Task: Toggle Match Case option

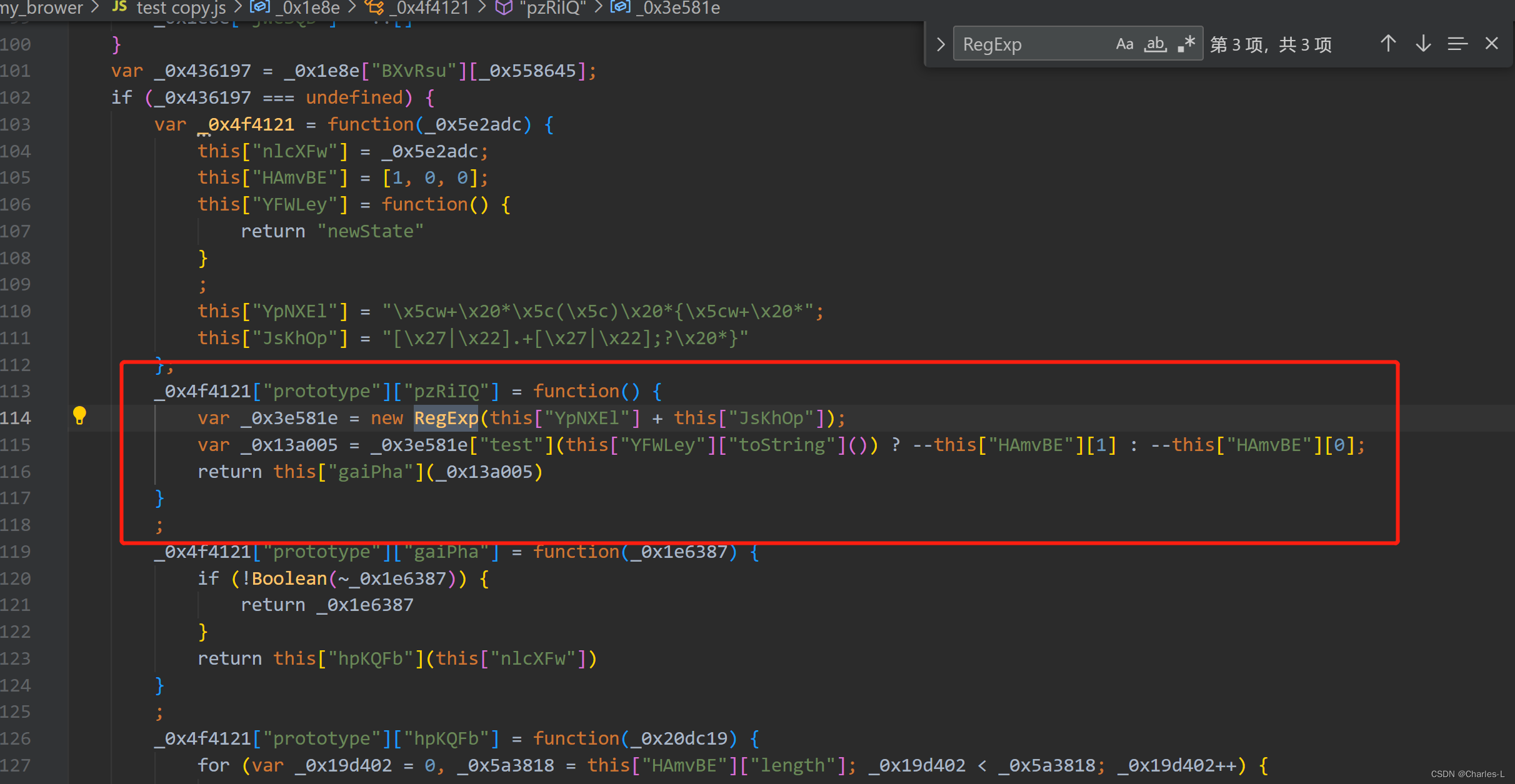Action: (x=1124, y=44)
